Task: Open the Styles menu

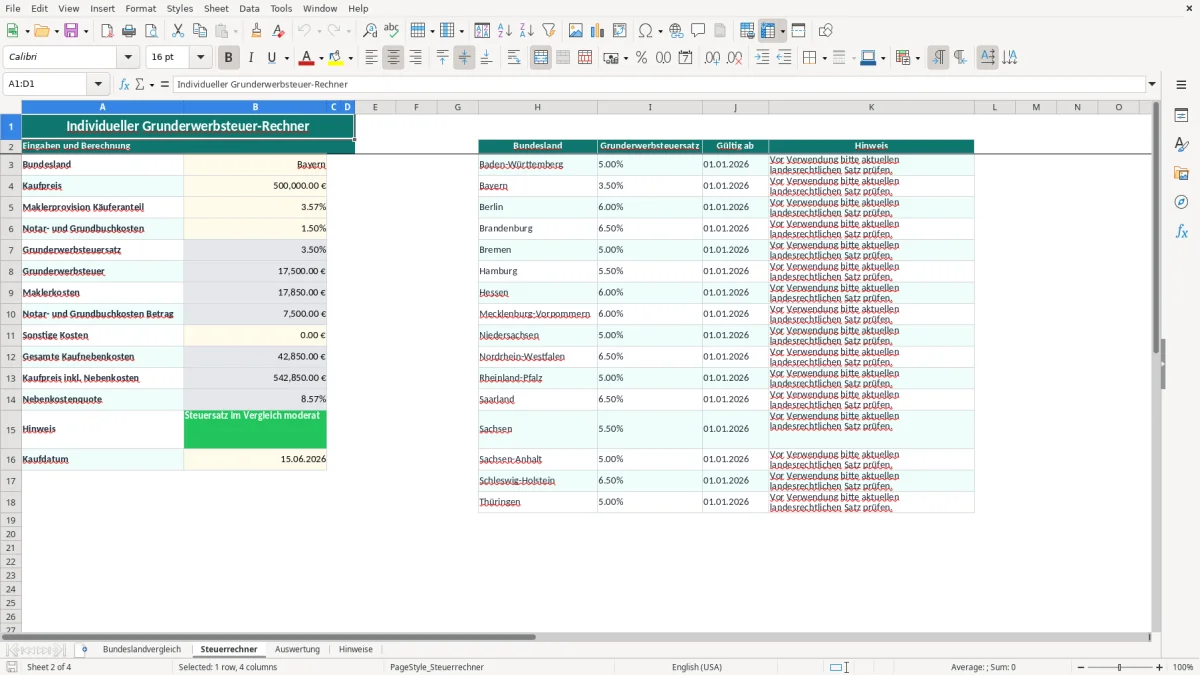Action: (180, 8)
